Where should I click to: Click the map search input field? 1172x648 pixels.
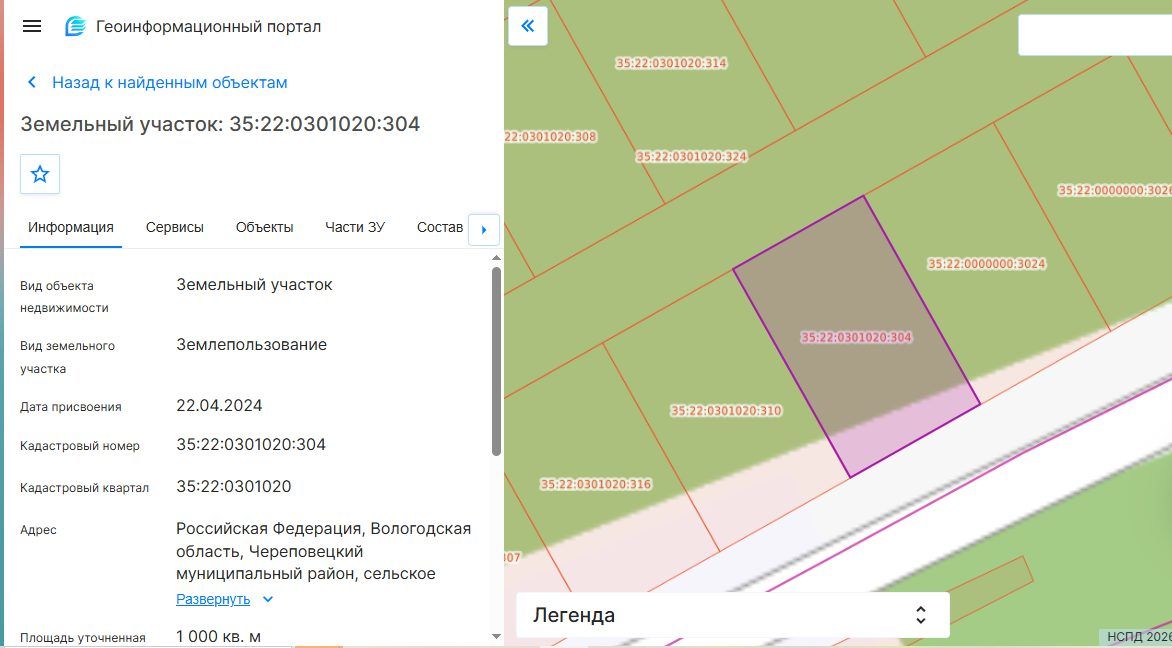coord(1095,35)
